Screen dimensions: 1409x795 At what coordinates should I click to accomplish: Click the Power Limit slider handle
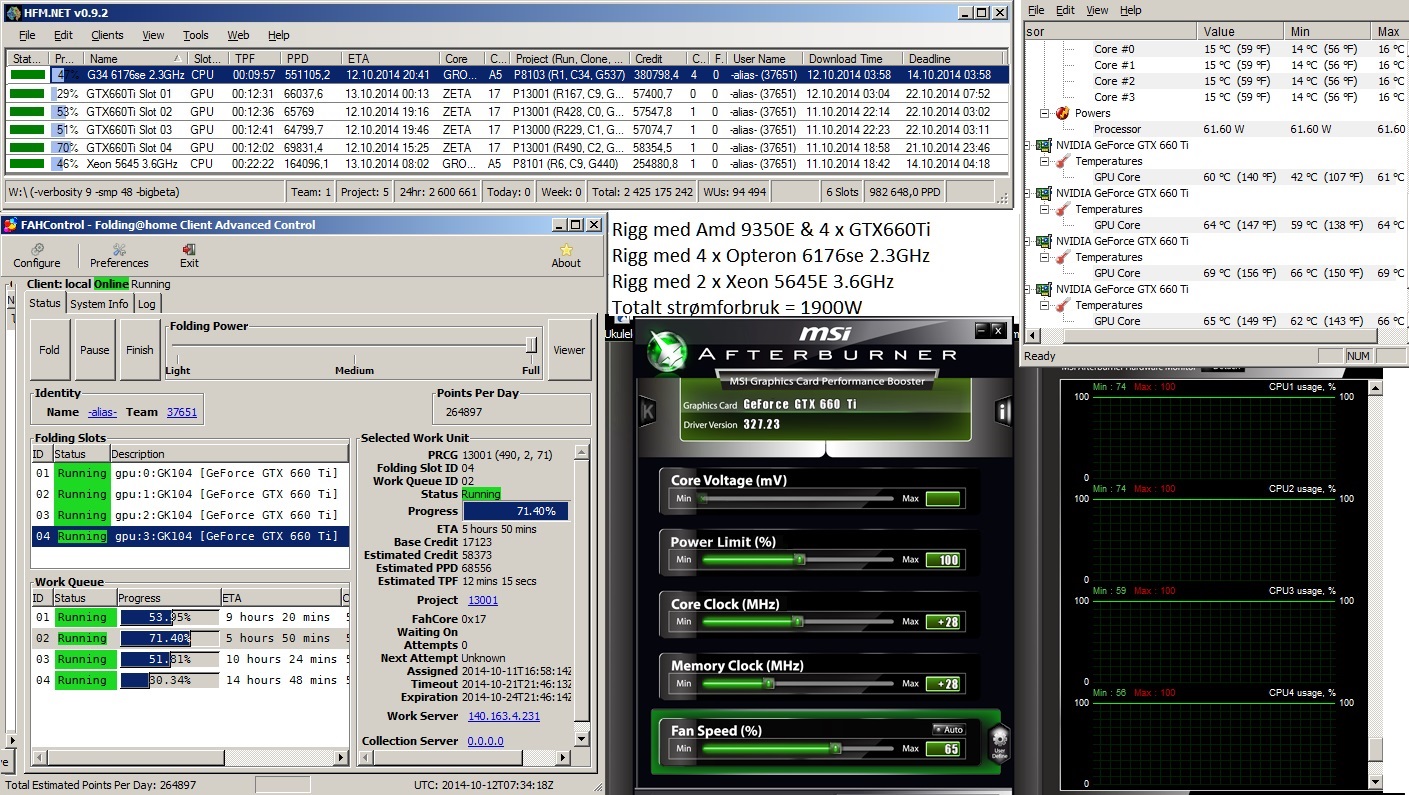pos(799,560)
